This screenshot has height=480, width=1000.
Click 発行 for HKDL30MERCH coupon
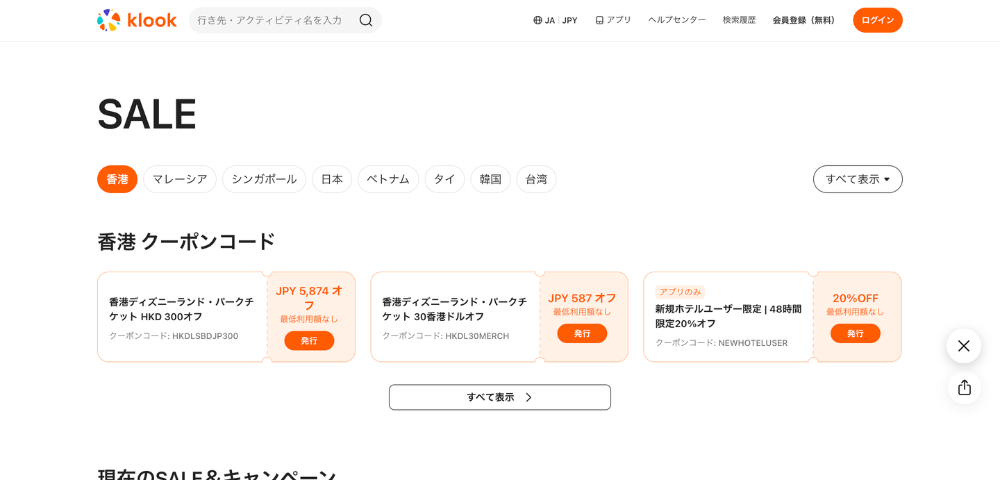coord(582,333)
